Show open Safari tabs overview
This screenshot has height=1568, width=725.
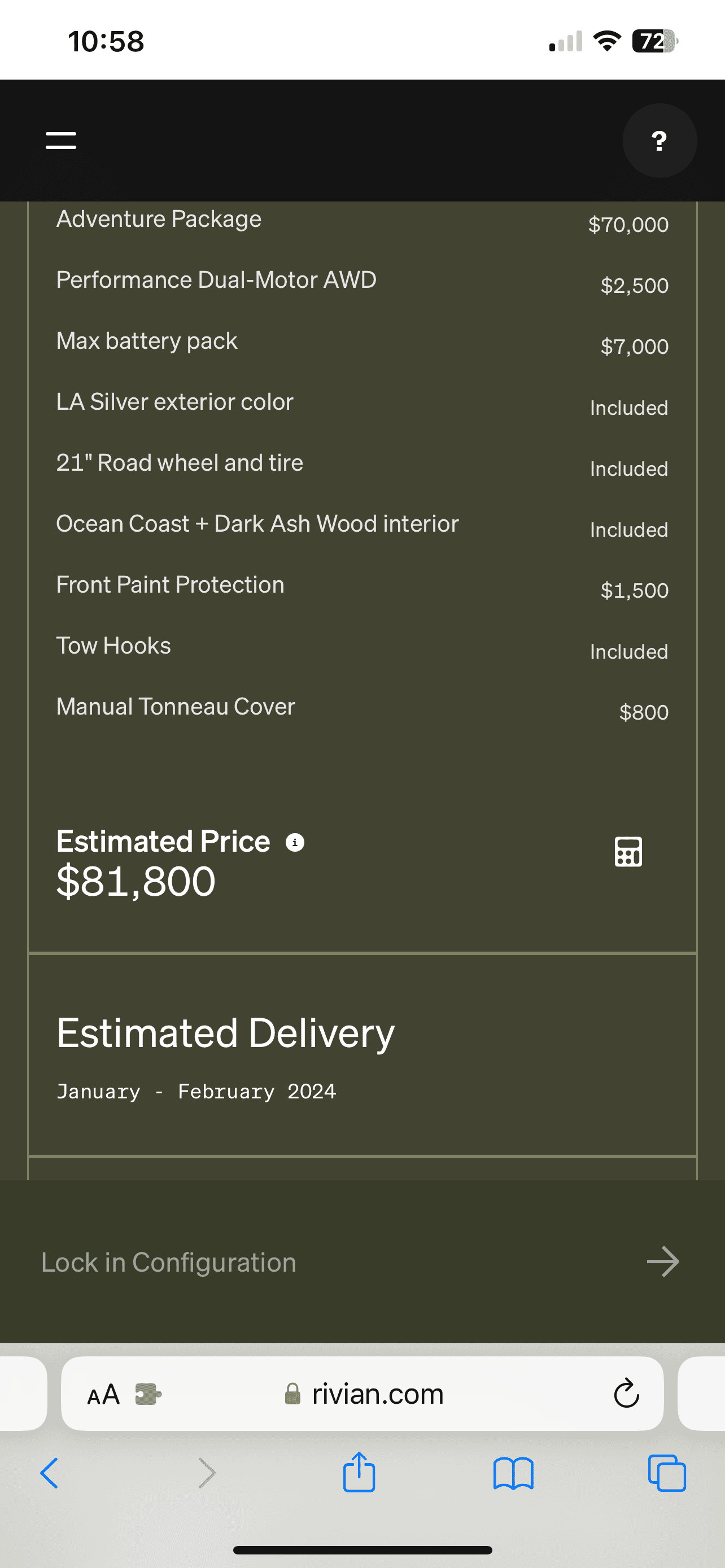coord(667,1473)
